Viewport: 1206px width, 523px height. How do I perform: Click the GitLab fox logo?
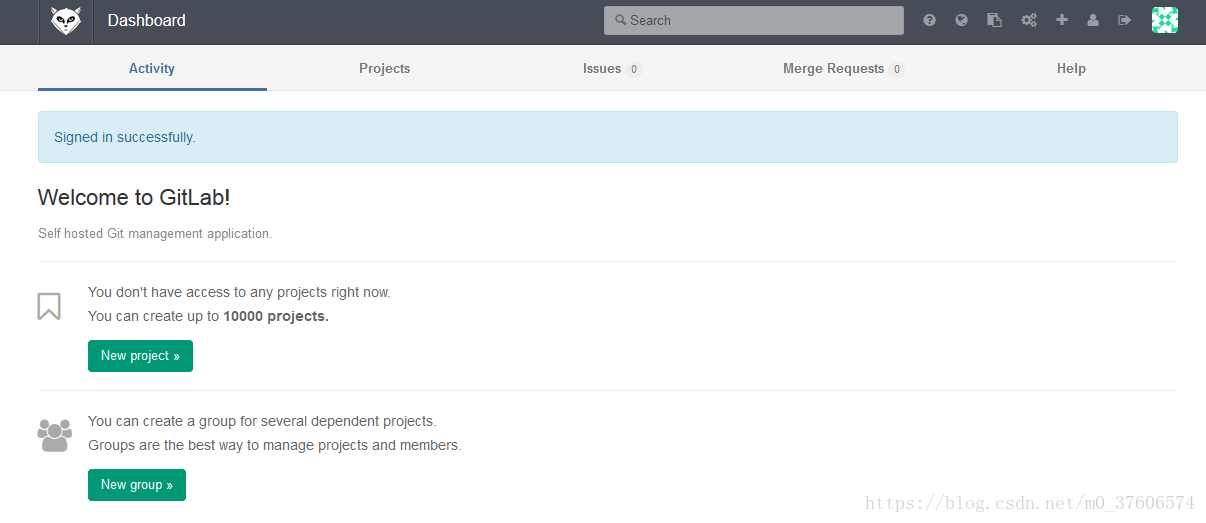66,21
